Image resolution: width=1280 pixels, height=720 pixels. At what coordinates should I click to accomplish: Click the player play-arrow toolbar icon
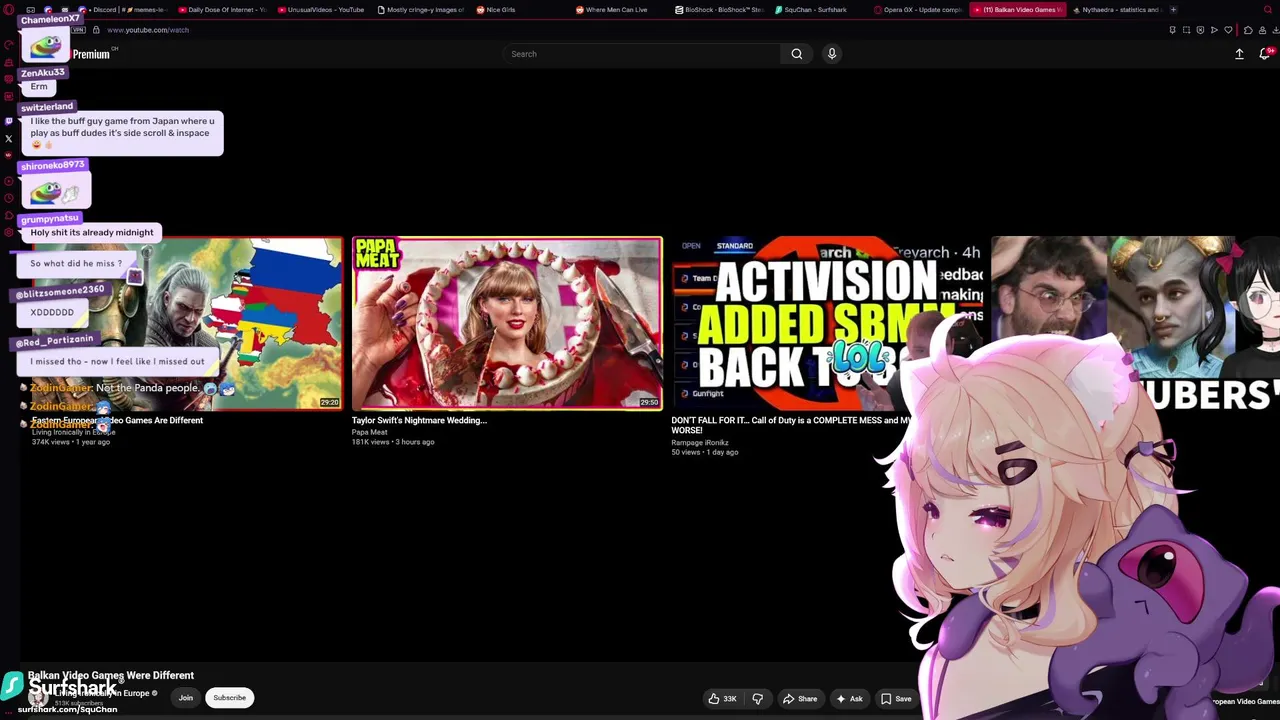point(1214,30)
